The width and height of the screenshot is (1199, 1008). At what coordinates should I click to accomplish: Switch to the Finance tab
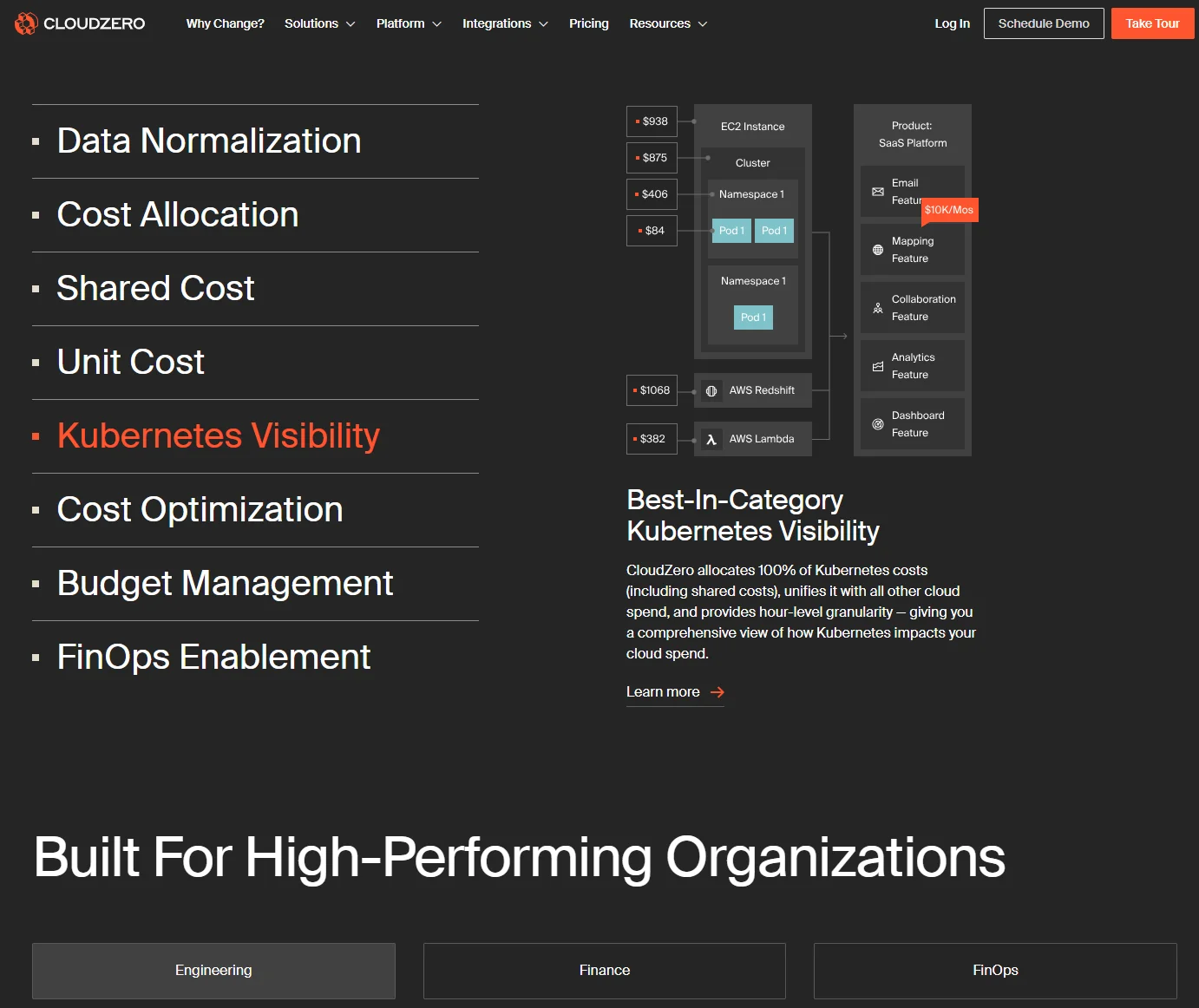[605, 971]
